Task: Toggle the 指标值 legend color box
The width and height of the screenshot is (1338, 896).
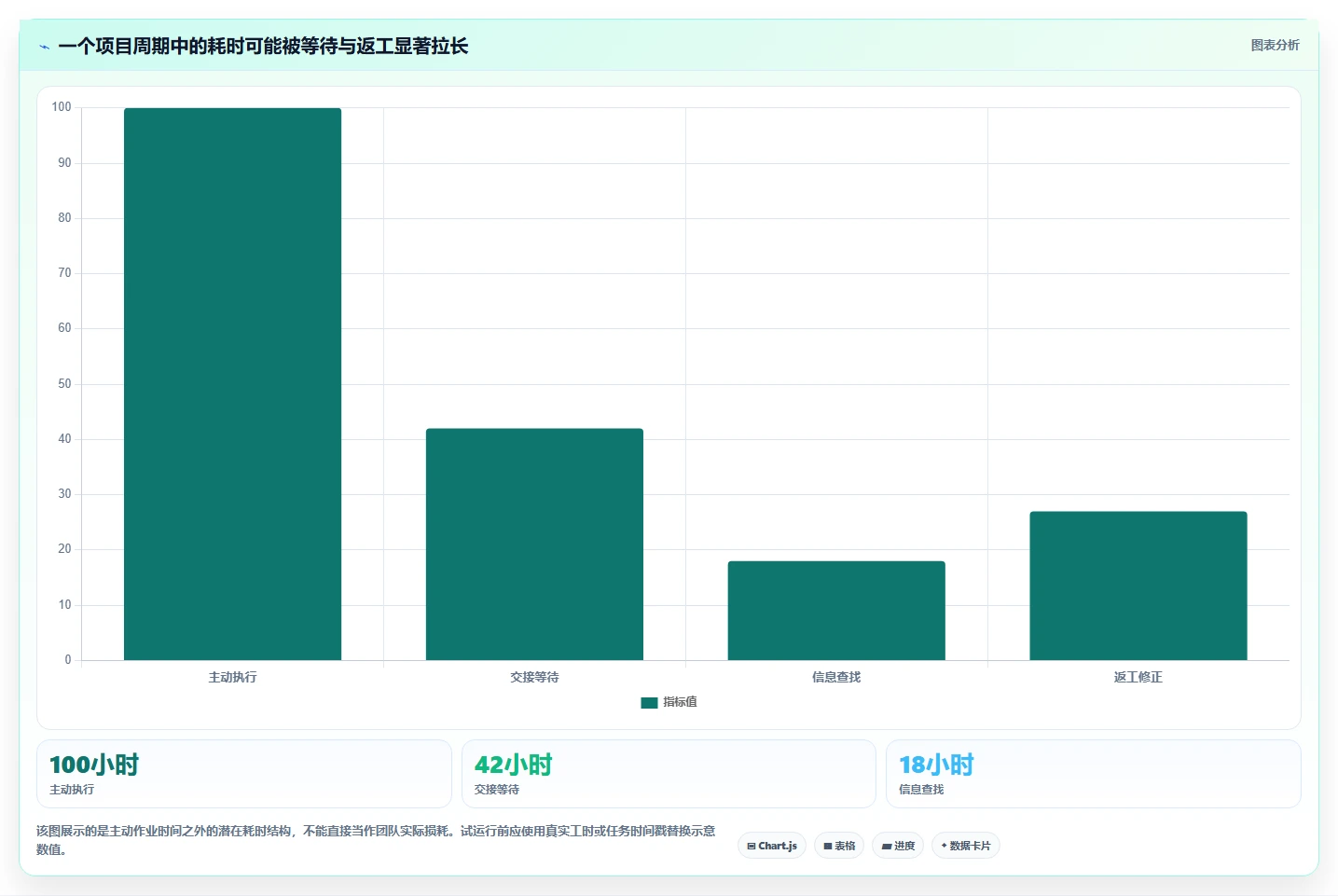Action: pyautogui.click(x=649, y=703)
